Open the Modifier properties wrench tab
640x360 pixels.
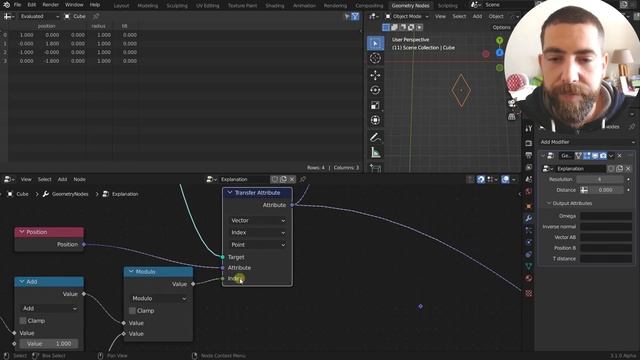529,218
